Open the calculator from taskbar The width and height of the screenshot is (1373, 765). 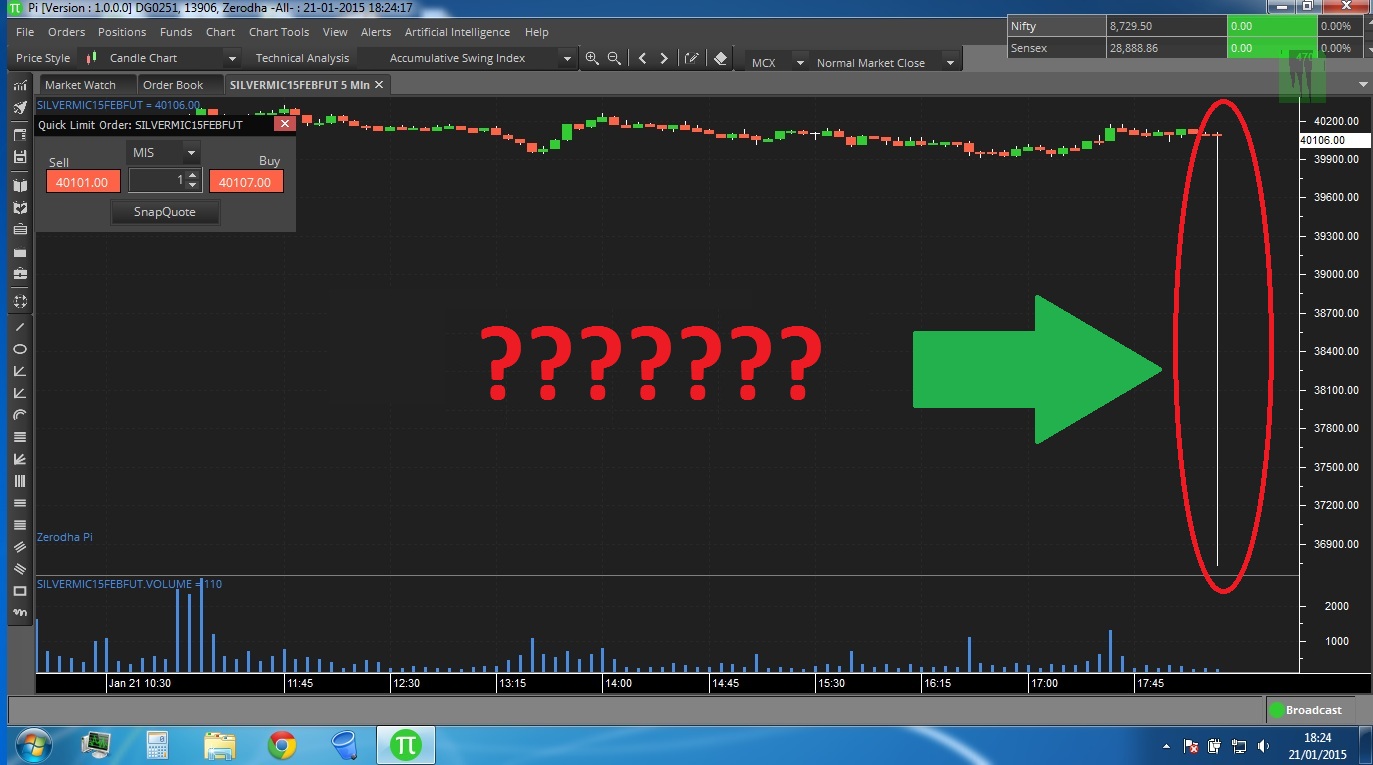click(157, 745)
